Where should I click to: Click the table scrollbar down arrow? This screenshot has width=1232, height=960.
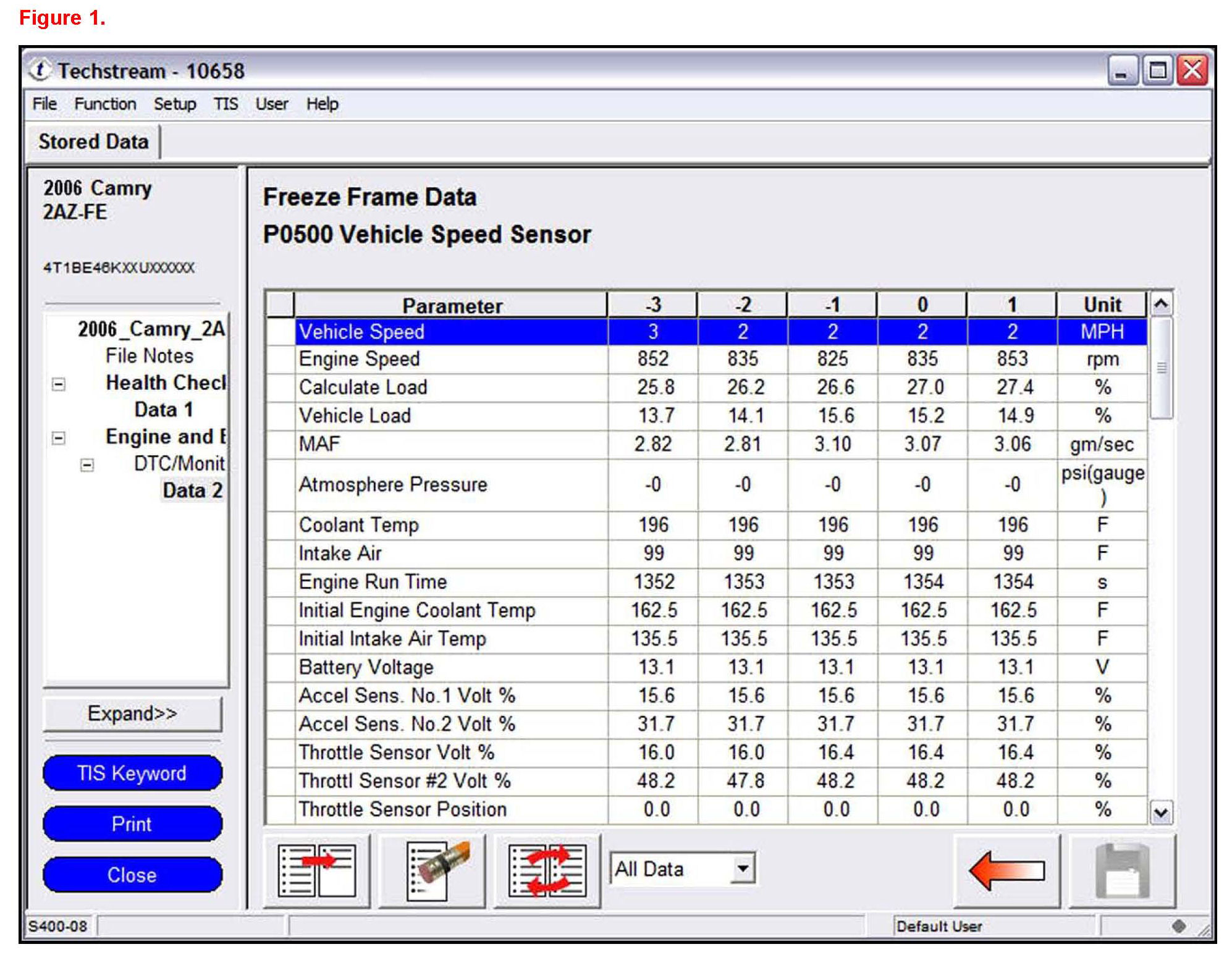[x=1160, y=812]
